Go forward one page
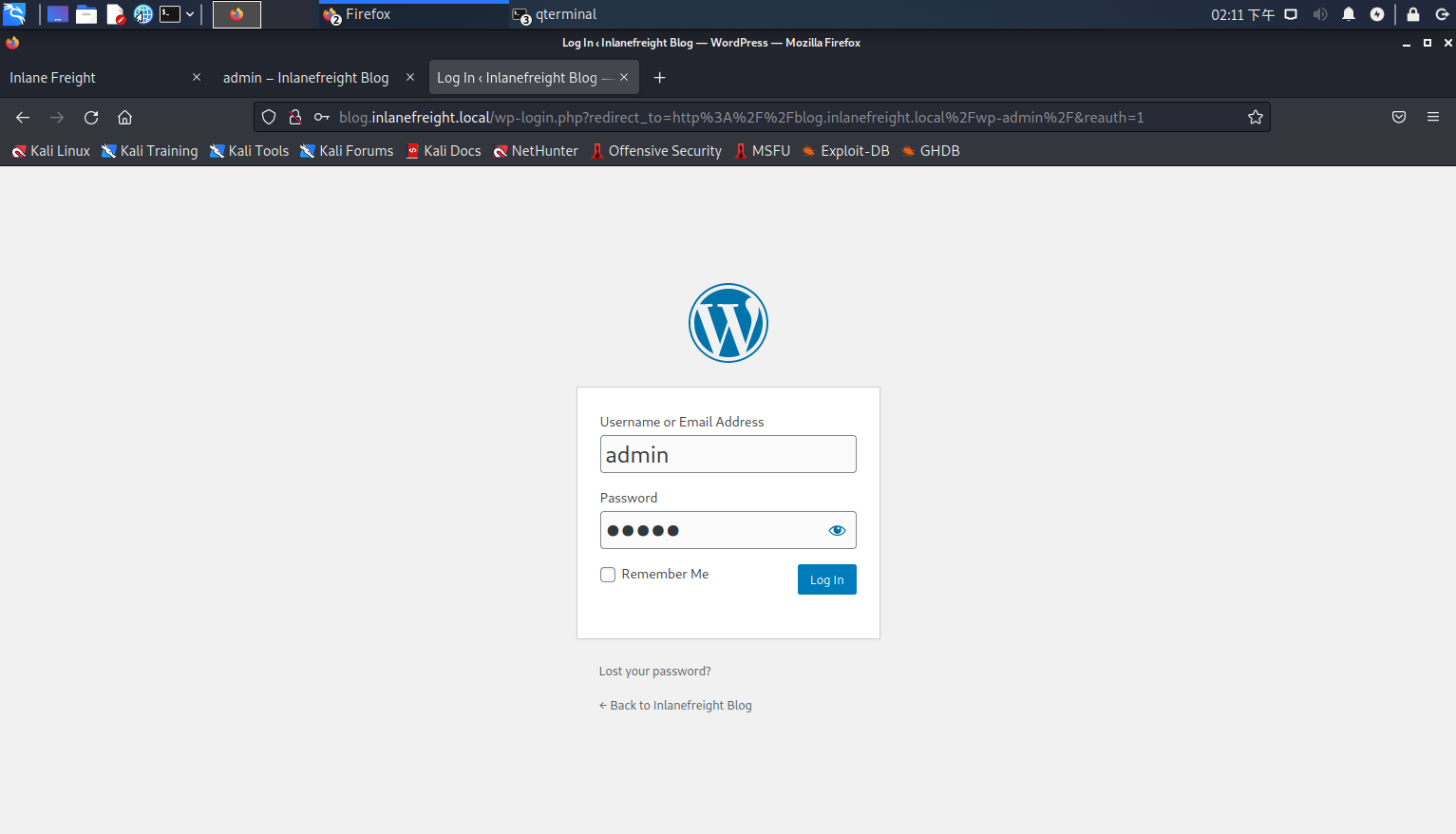This screenshot has width=1456, height=834. point(57,118)
